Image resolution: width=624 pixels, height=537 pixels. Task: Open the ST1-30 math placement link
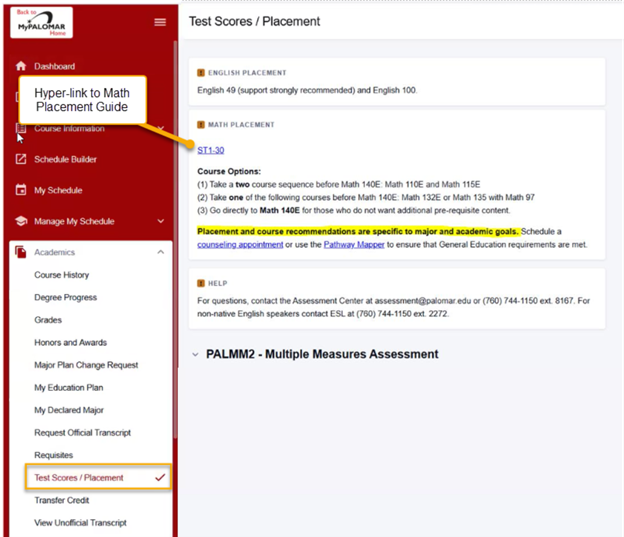pos(210,150)
